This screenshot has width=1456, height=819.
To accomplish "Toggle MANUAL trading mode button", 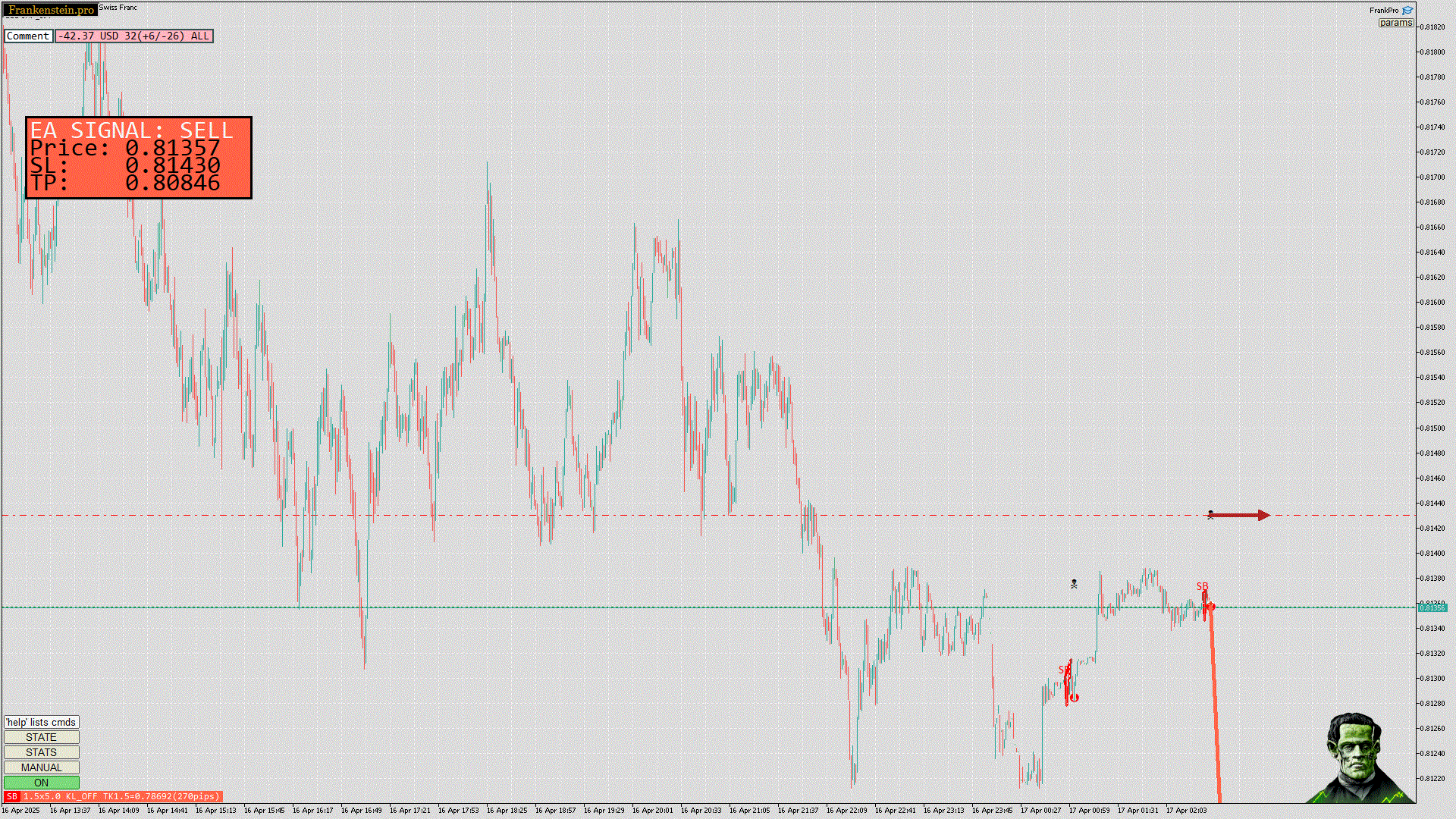I will [41, 767].
